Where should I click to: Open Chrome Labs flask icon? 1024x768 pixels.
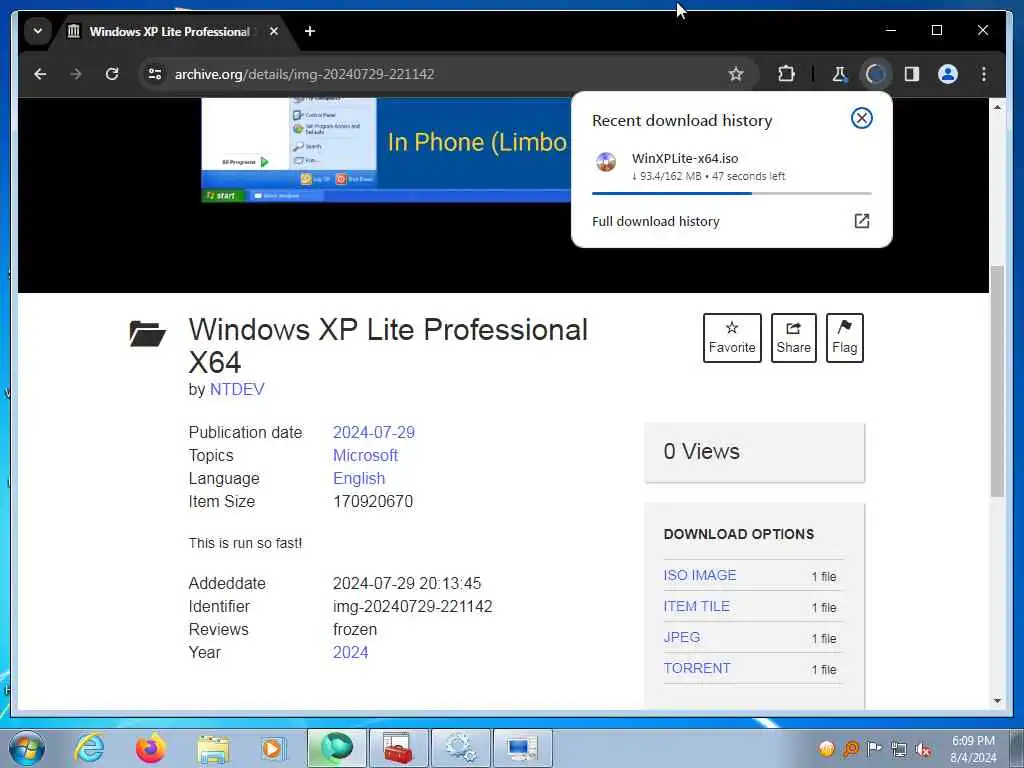point(840,74)
